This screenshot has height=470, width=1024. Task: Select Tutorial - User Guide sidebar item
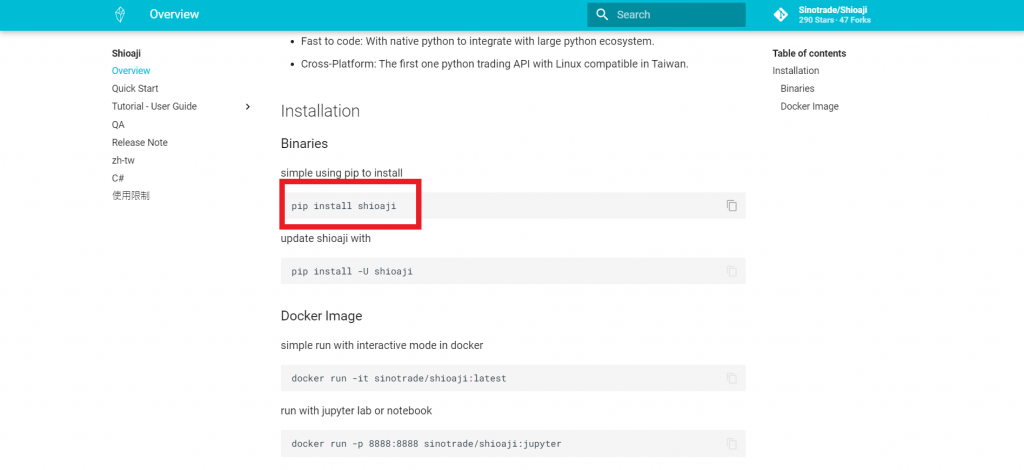tap(154, 106)
